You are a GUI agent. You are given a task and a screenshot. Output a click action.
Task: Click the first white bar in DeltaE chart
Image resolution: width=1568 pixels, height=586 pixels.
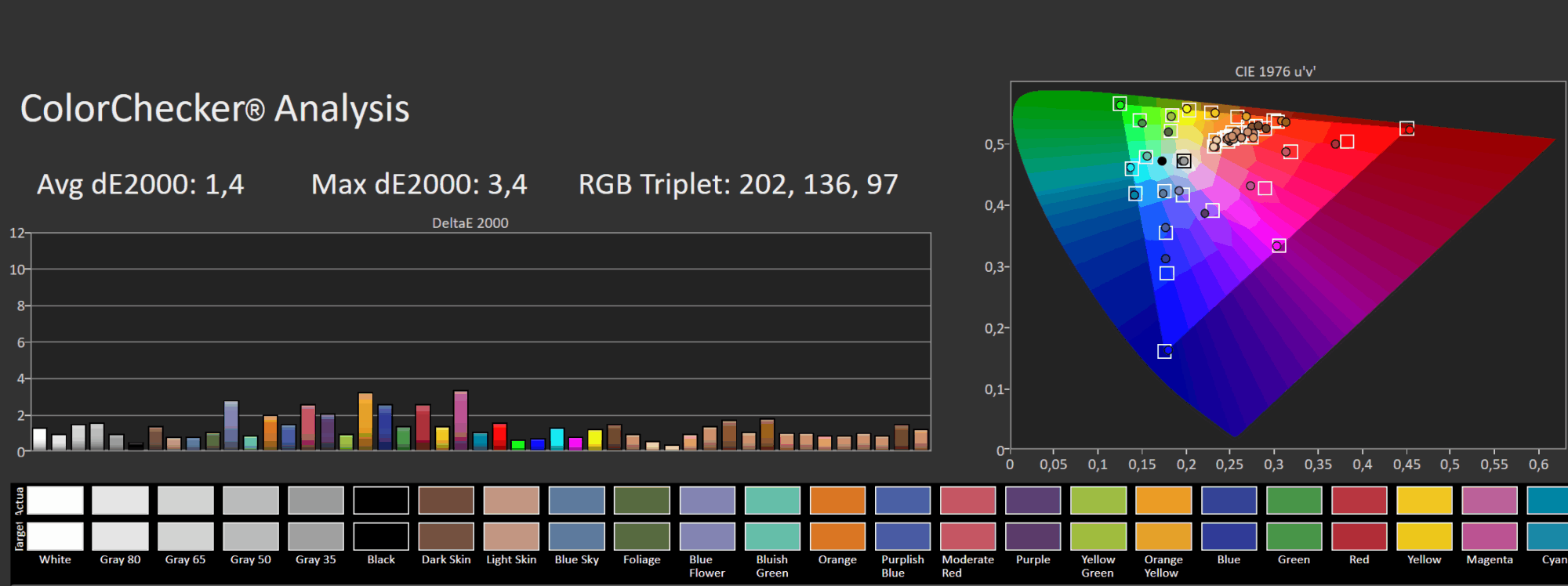tap(39, 439)
